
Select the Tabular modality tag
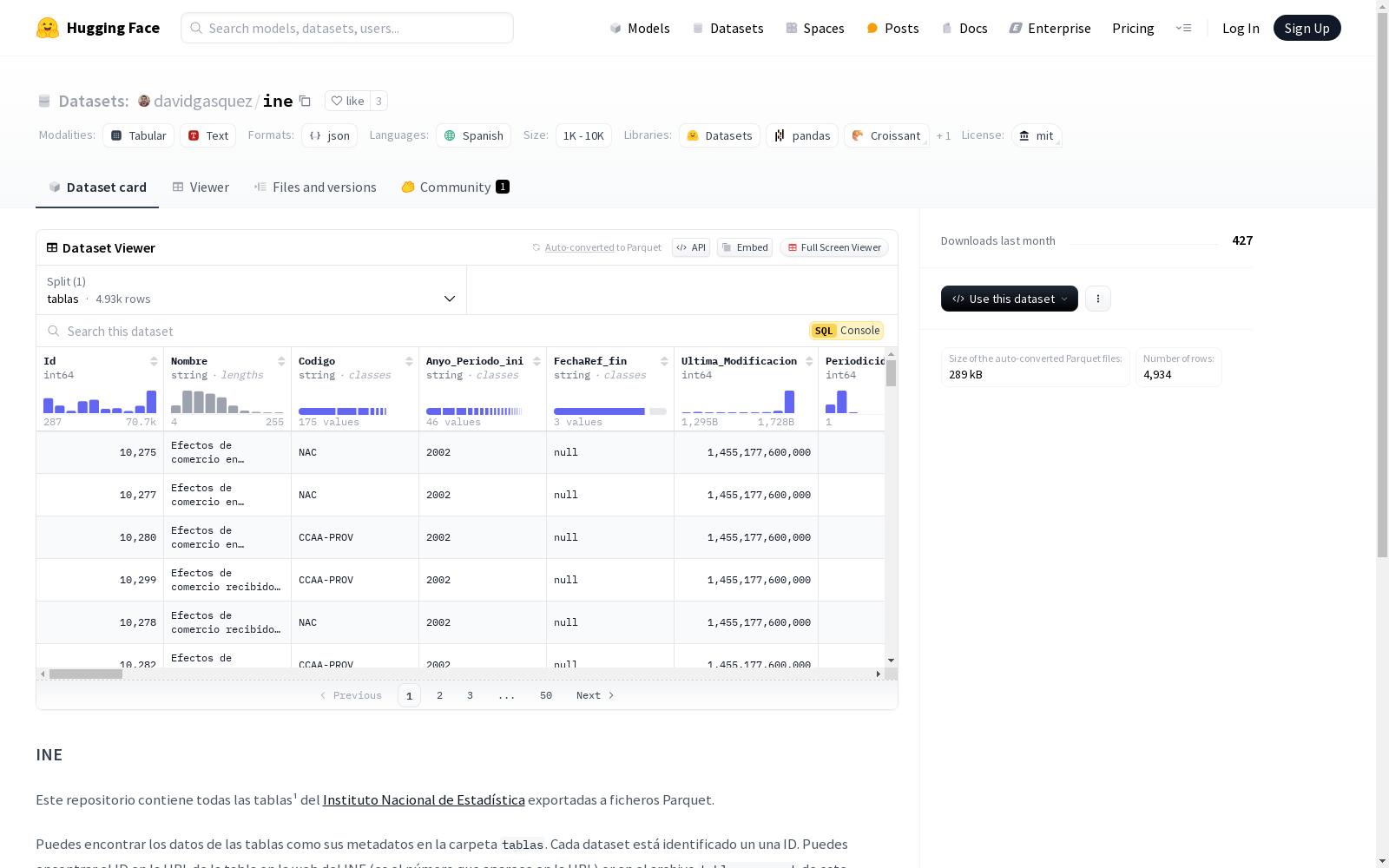point(139,135)
